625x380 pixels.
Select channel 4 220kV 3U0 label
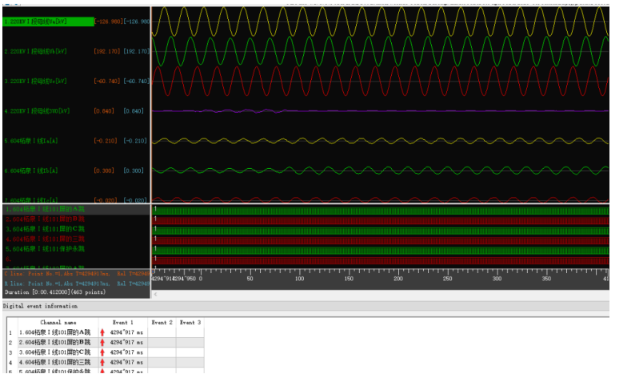(37, 111)
